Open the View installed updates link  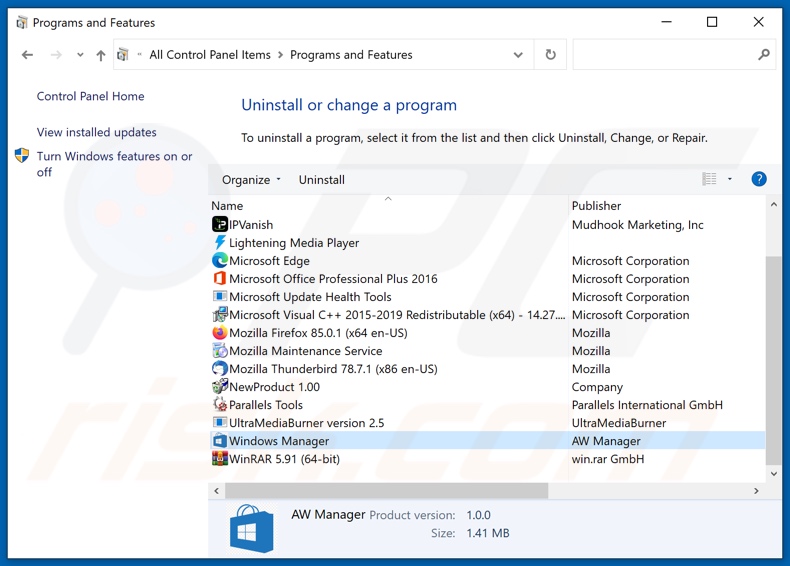click(96, 132)
